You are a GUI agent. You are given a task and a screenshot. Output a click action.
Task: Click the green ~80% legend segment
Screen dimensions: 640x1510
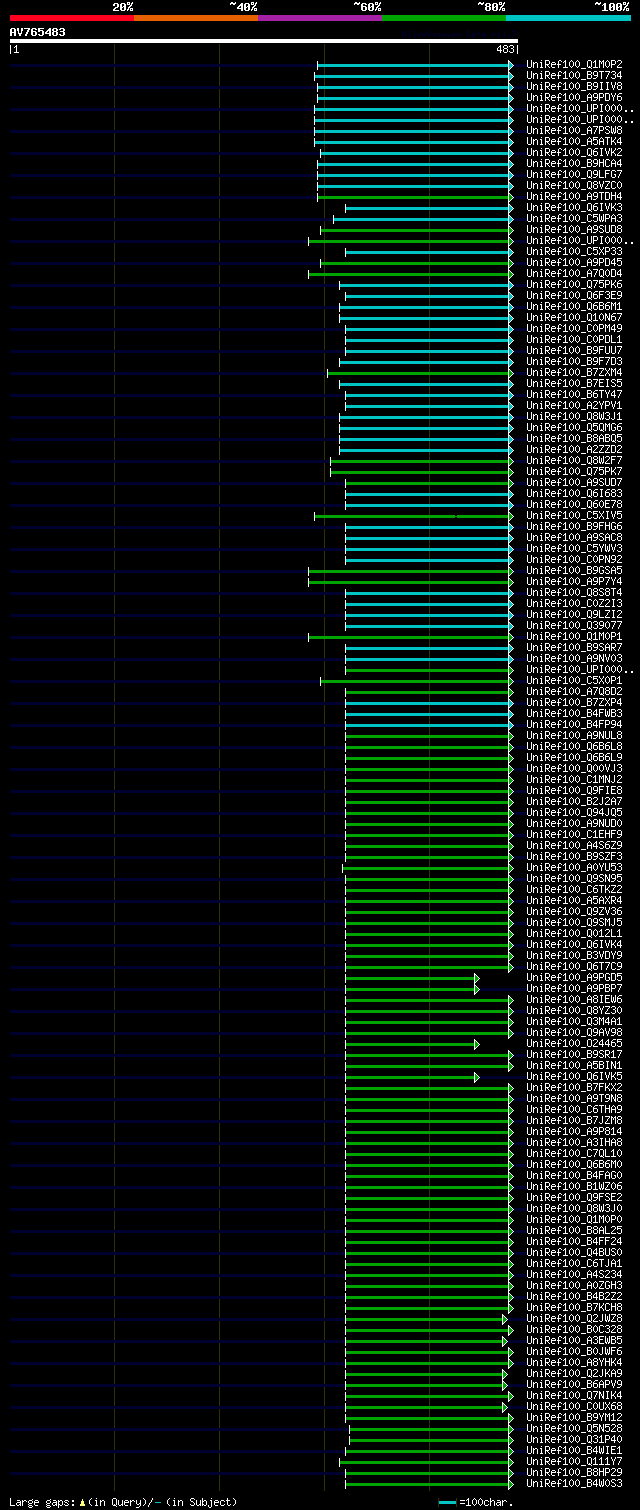(x=443, y=18)
